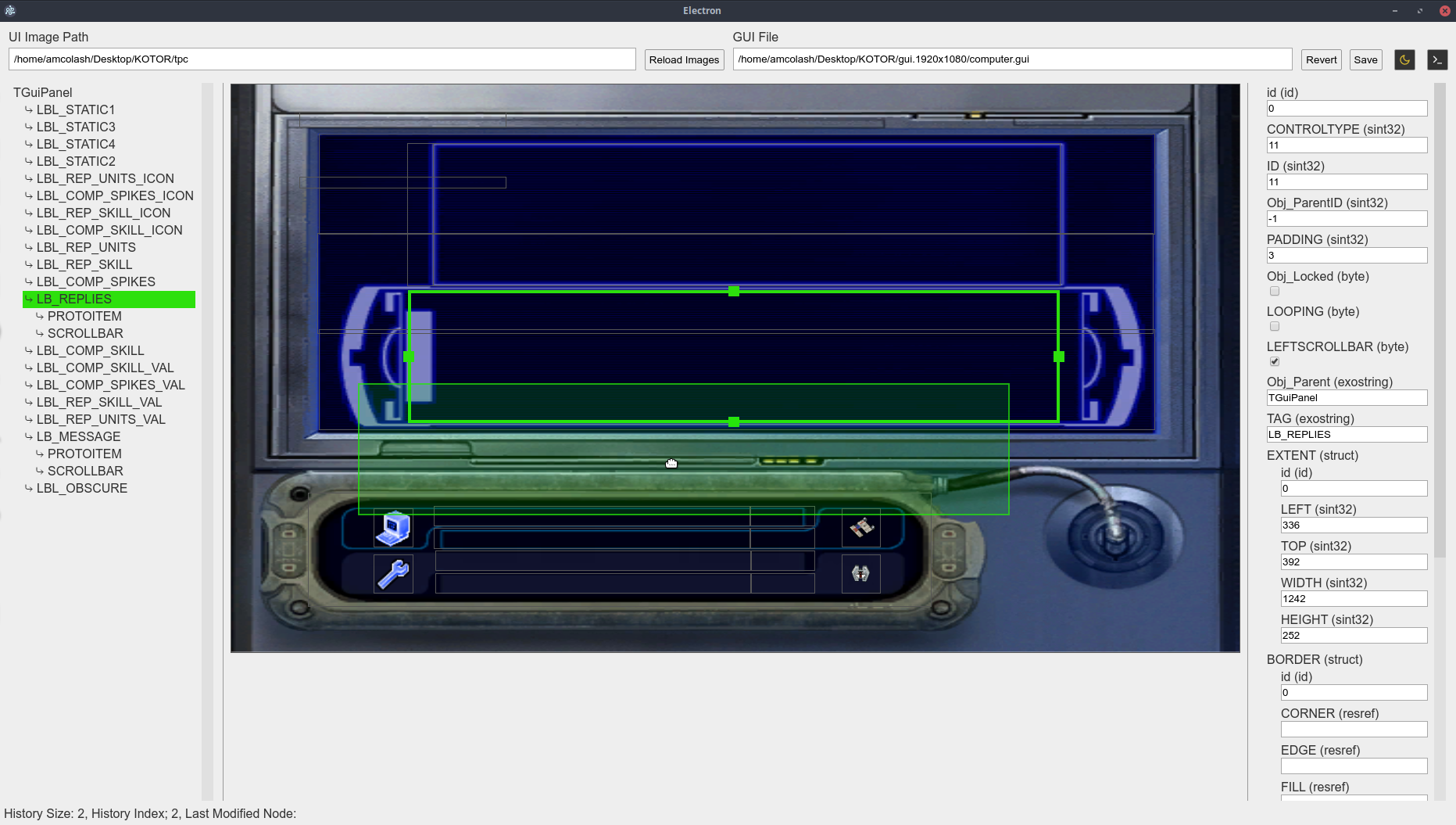Click the Revert button
The width and height of the screenshot is (1456, 825).
1321,59
